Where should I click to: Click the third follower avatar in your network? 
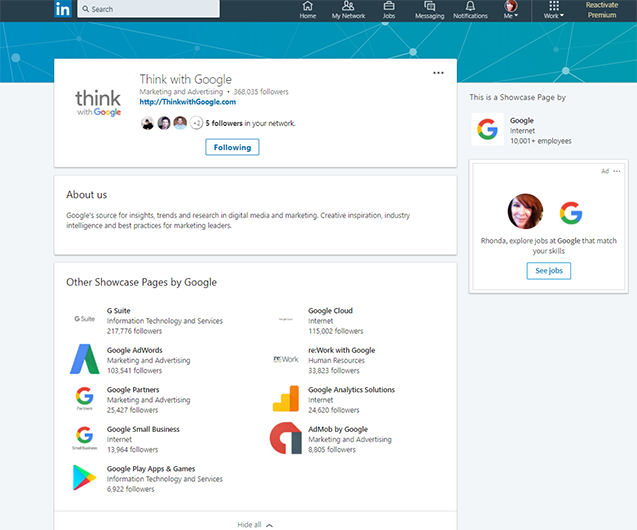(180, 123)
